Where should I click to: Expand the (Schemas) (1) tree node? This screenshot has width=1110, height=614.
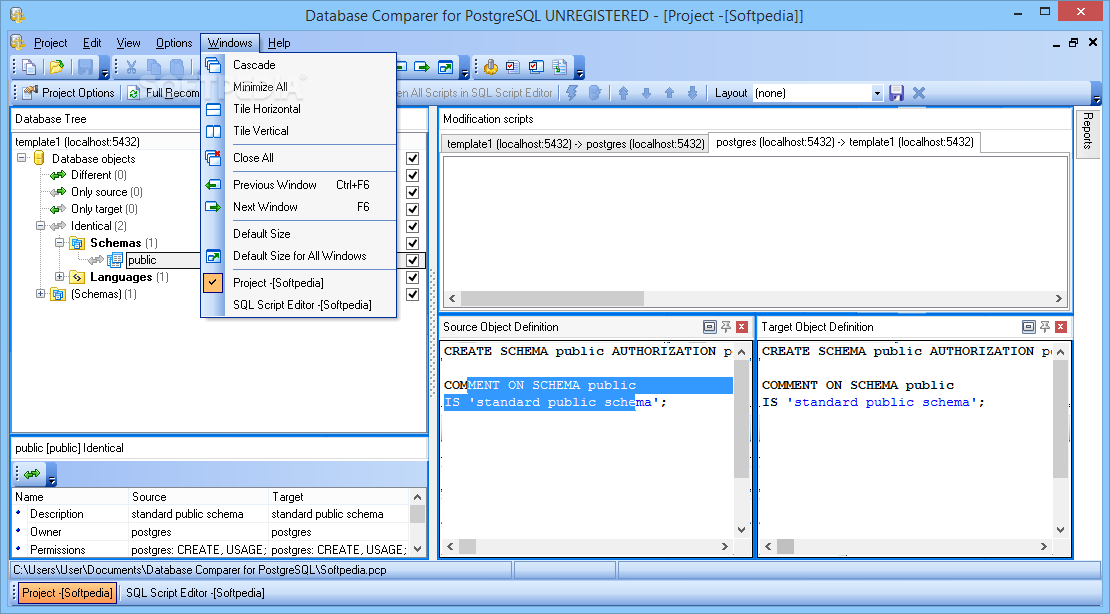(x=40, y=294)
